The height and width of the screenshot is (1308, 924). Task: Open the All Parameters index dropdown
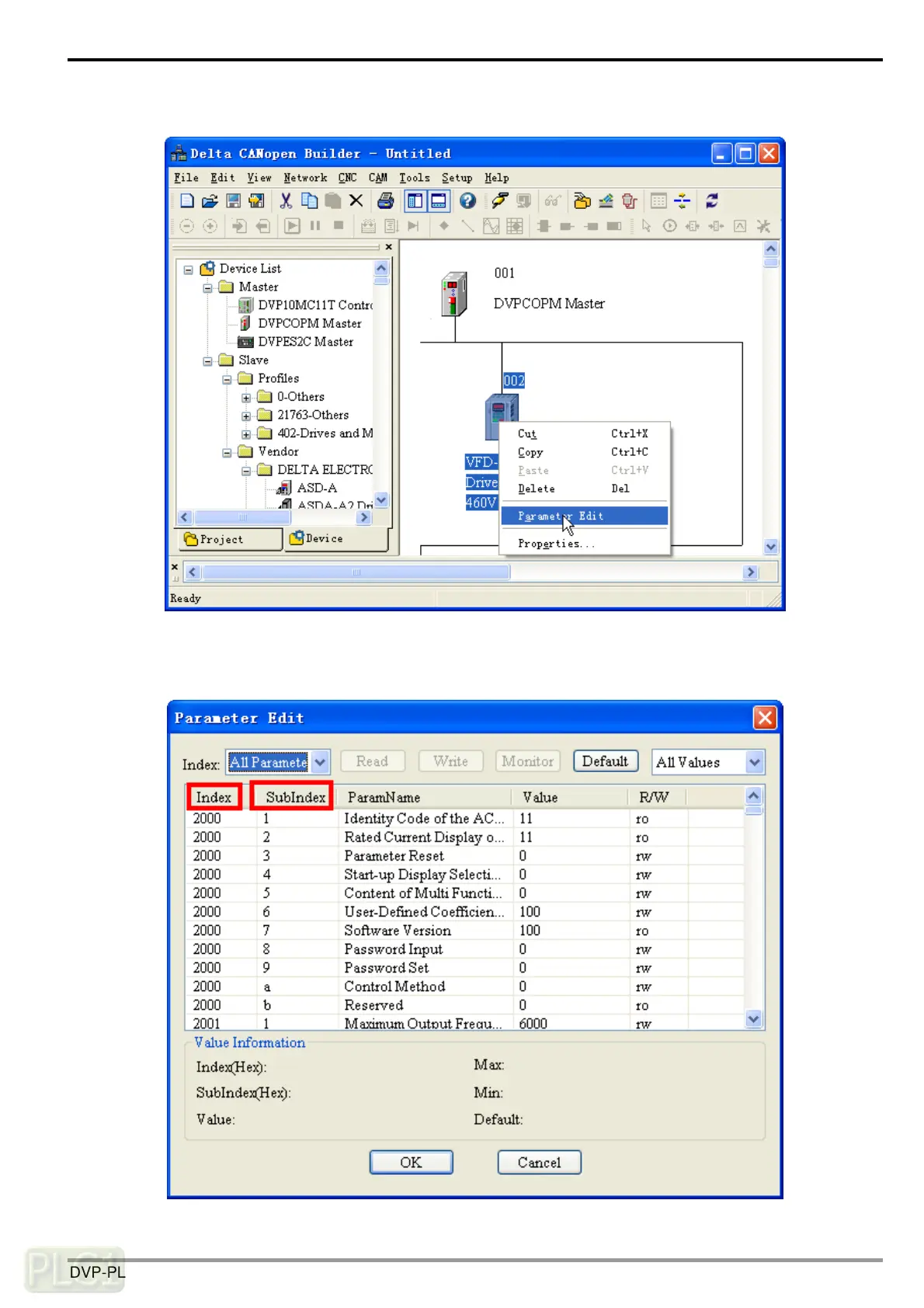point(321,762)
